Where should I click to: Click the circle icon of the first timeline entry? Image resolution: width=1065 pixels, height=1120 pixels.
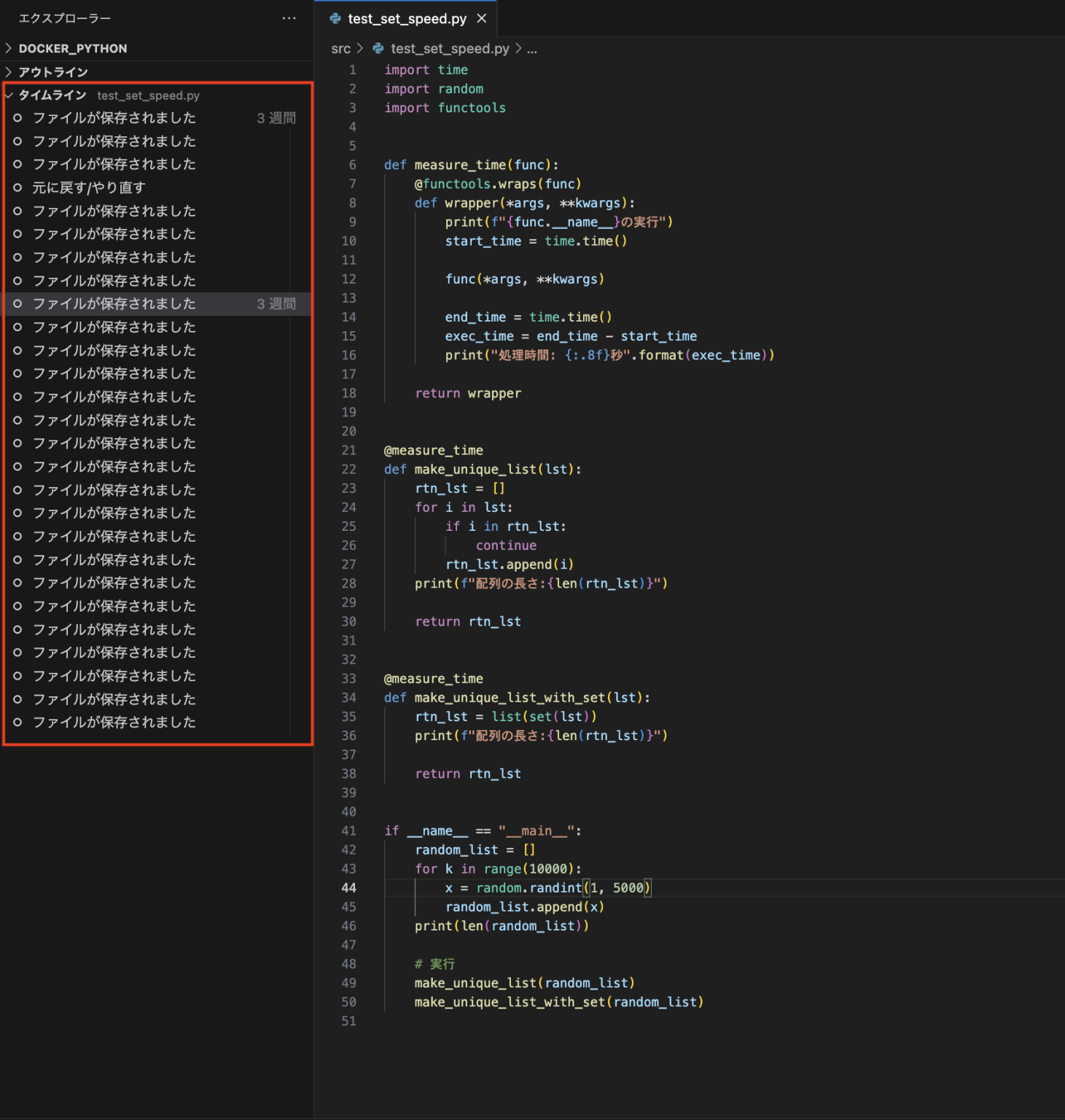(x=17, y=117)
